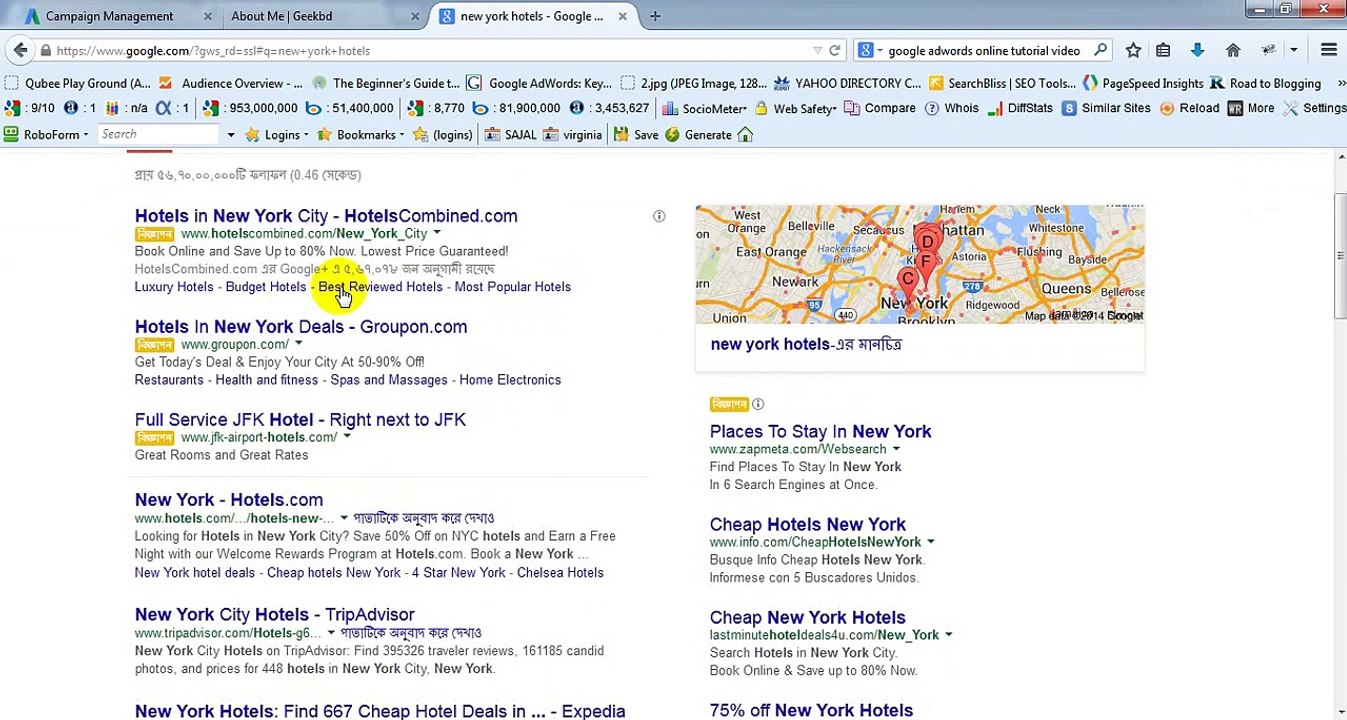Open the Hotels In New York Deals - Groupon.com ad

(301, 327)
